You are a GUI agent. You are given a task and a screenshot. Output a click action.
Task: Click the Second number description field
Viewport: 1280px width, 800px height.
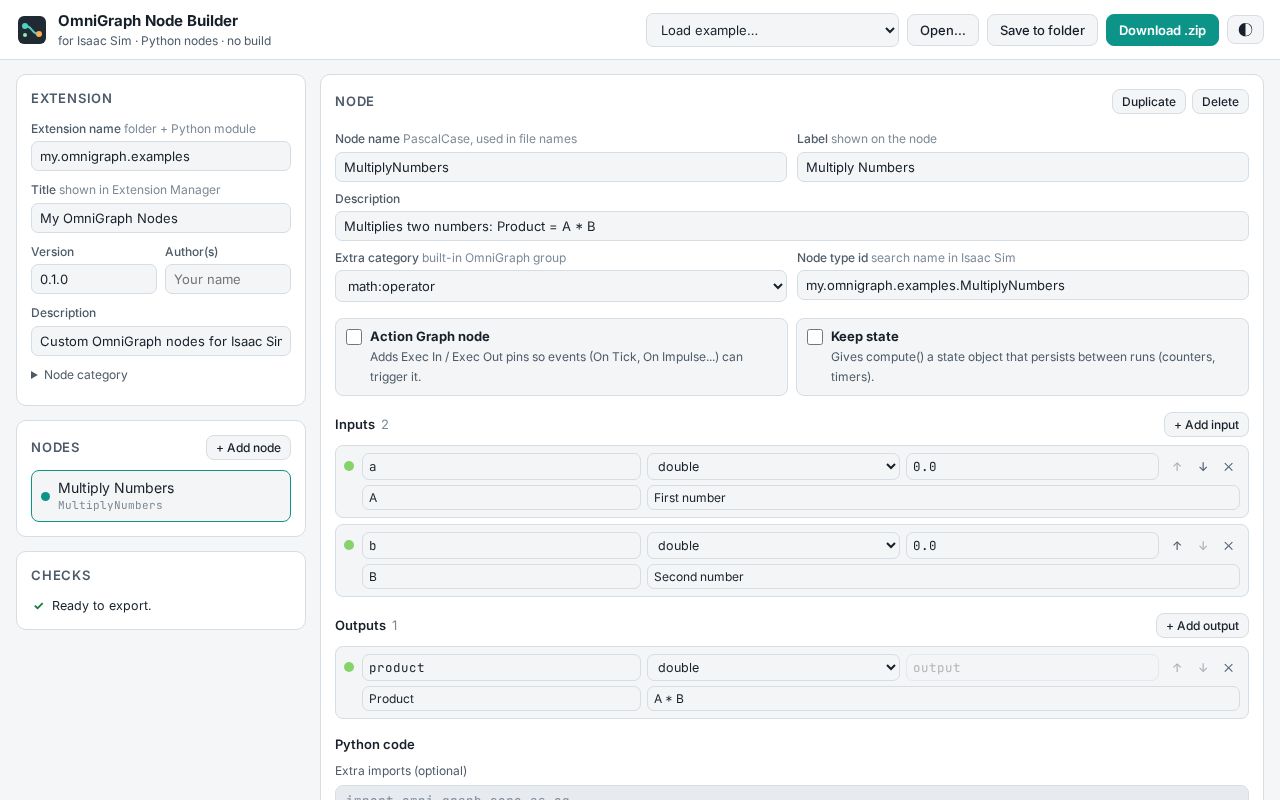(943, 577)
